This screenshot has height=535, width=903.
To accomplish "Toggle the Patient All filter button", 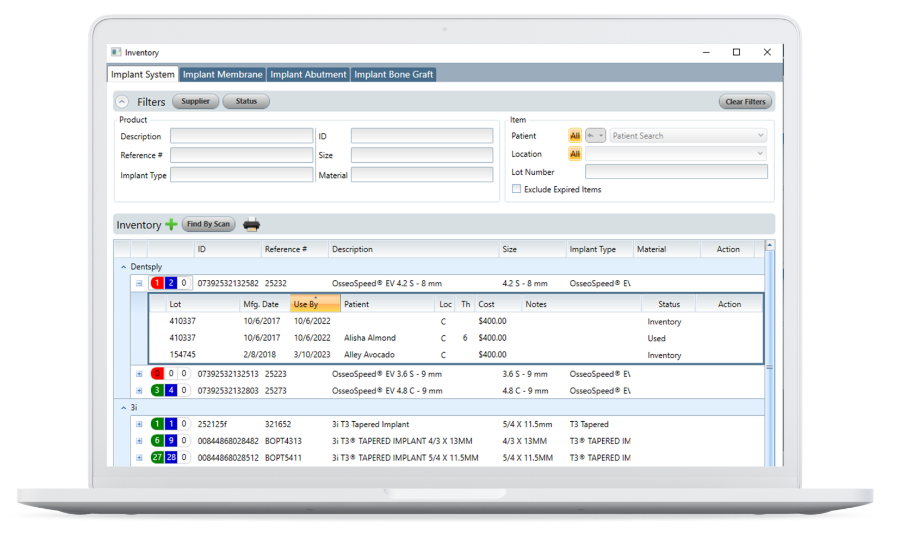I will (575, 136).
